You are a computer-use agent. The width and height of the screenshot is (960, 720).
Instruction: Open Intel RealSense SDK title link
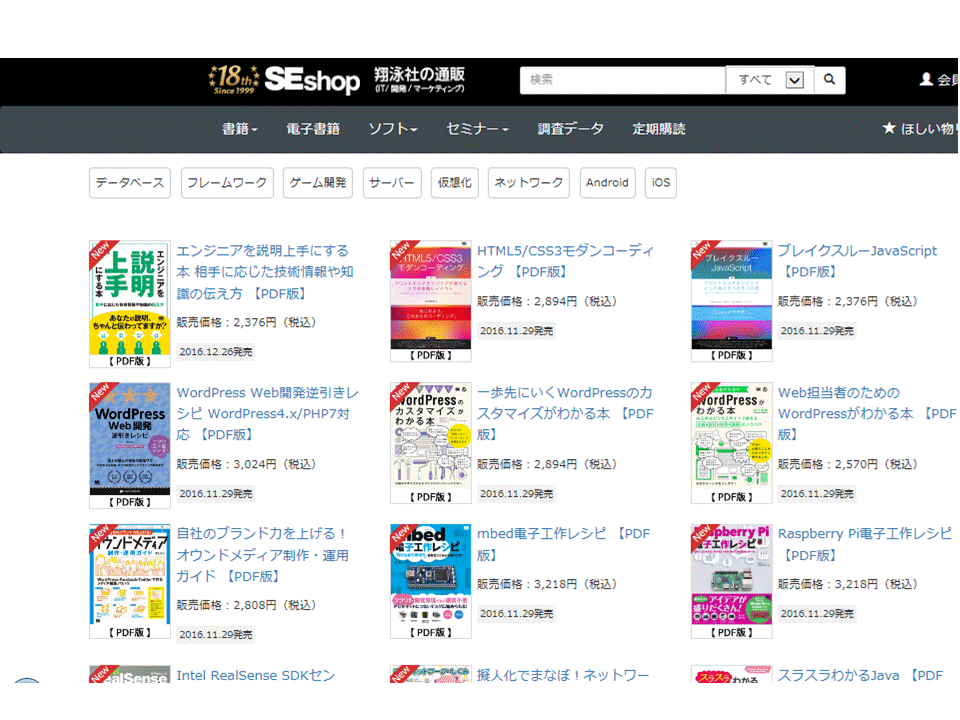click(256, 675)
